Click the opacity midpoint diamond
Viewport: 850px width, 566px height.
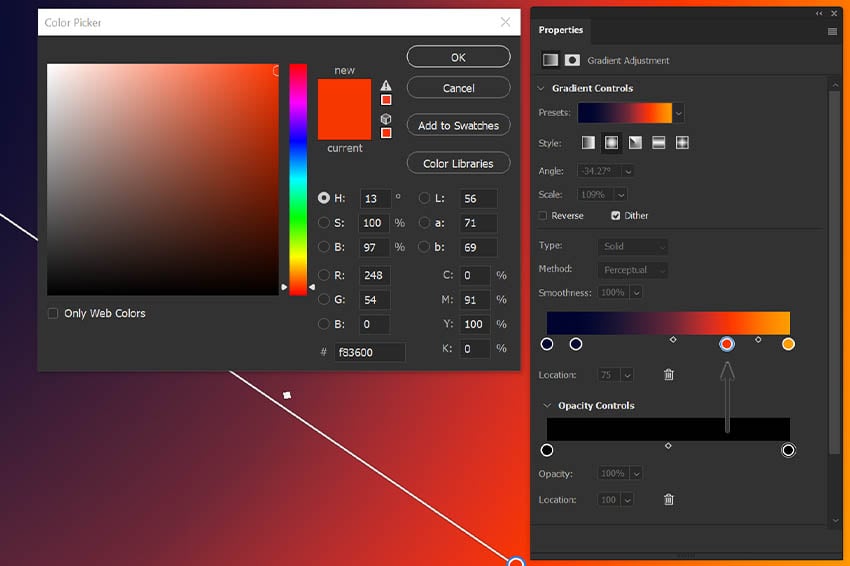coord(668,446)
